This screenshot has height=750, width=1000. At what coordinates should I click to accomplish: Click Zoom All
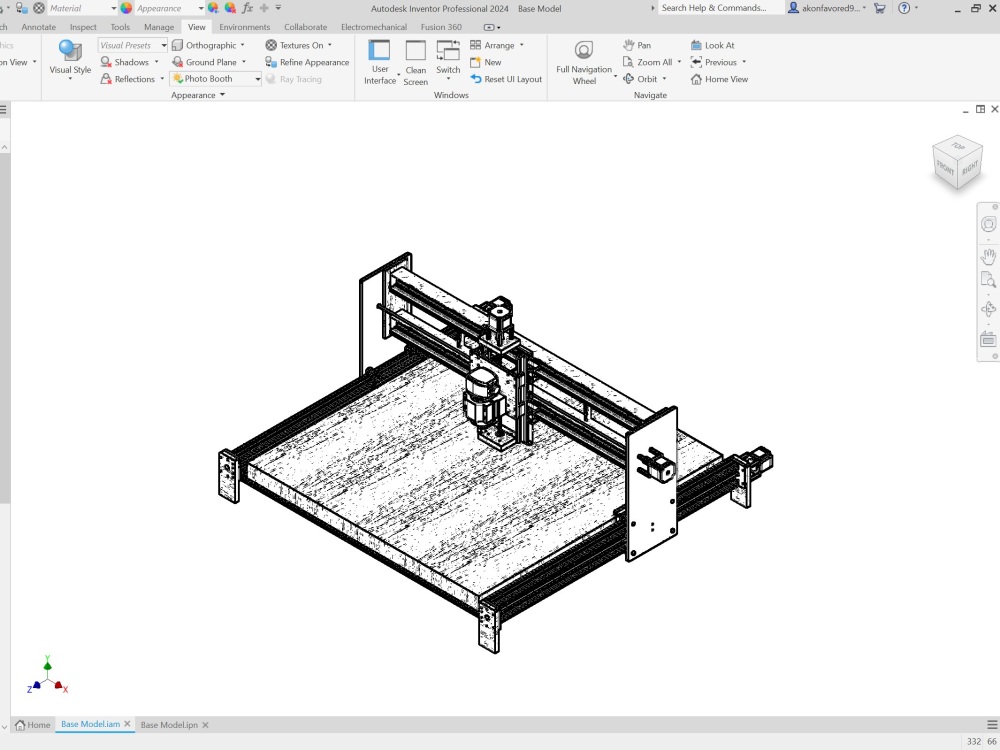pyautogui.click(x=648, y=62)
